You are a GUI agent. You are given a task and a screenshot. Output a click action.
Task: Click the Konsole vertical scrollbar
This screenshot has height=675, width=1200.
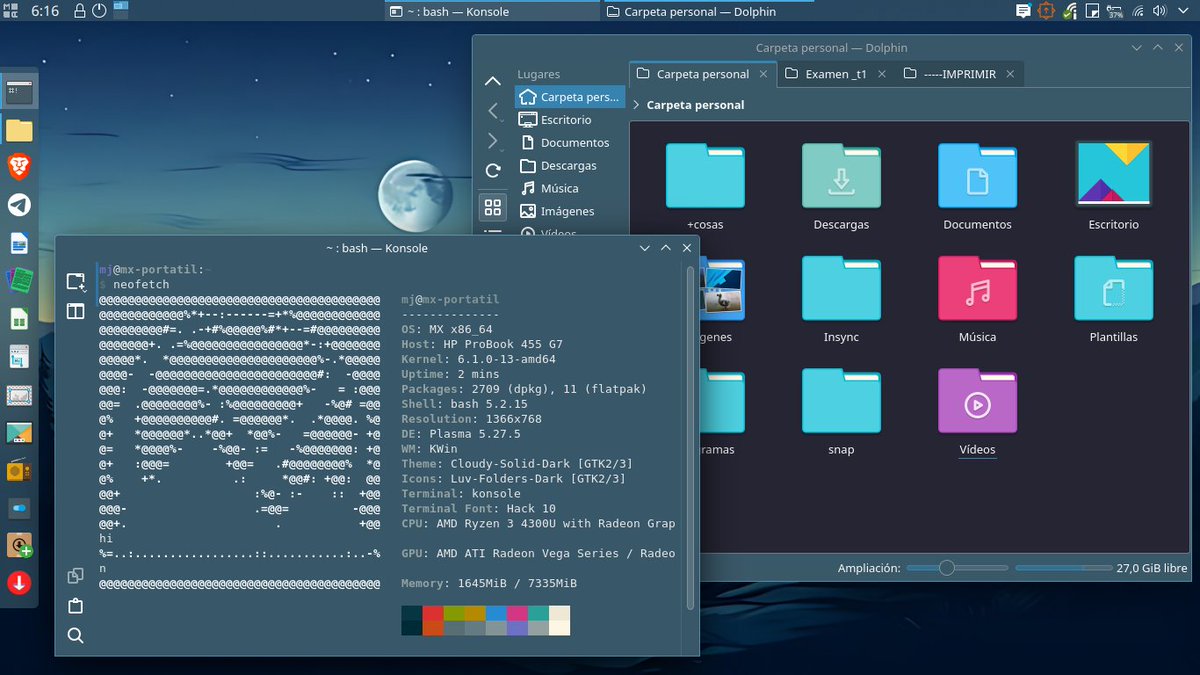tap(690, 437)
